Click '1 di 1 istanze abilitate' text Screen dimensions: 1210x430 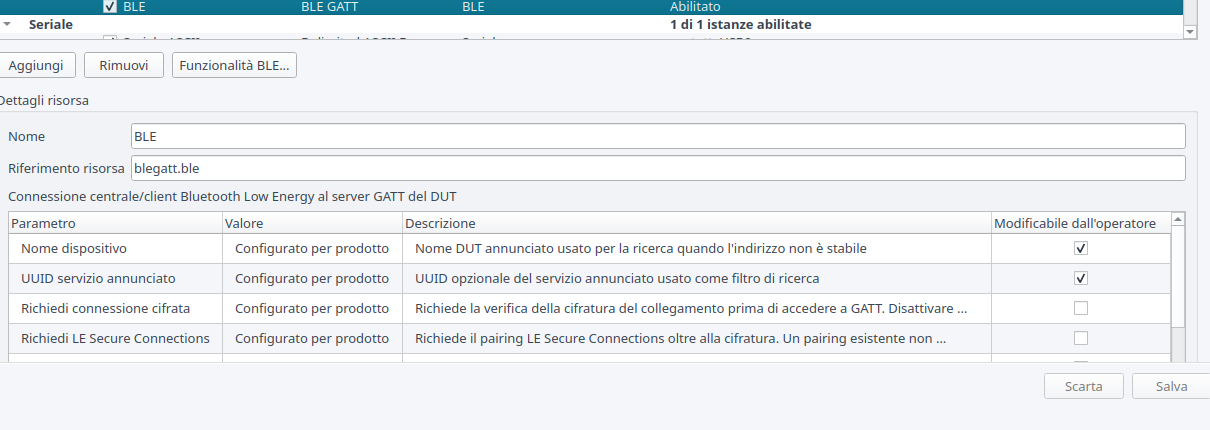pos(740,24)
